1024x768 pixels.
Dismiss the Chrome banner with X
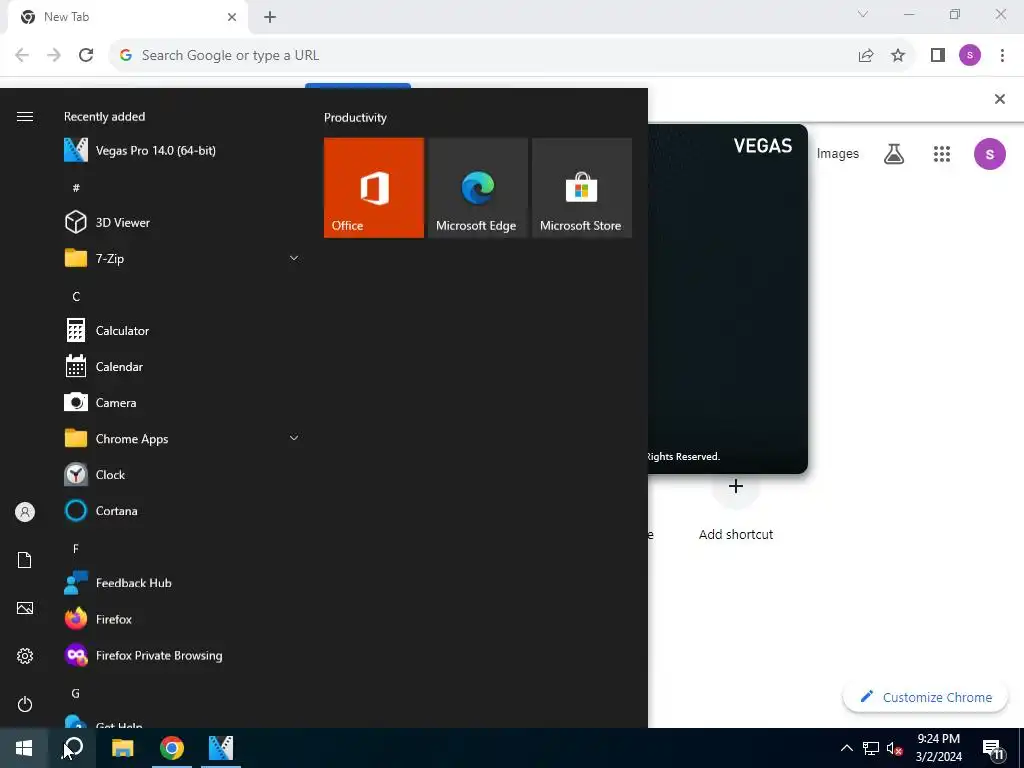(999, 99)
